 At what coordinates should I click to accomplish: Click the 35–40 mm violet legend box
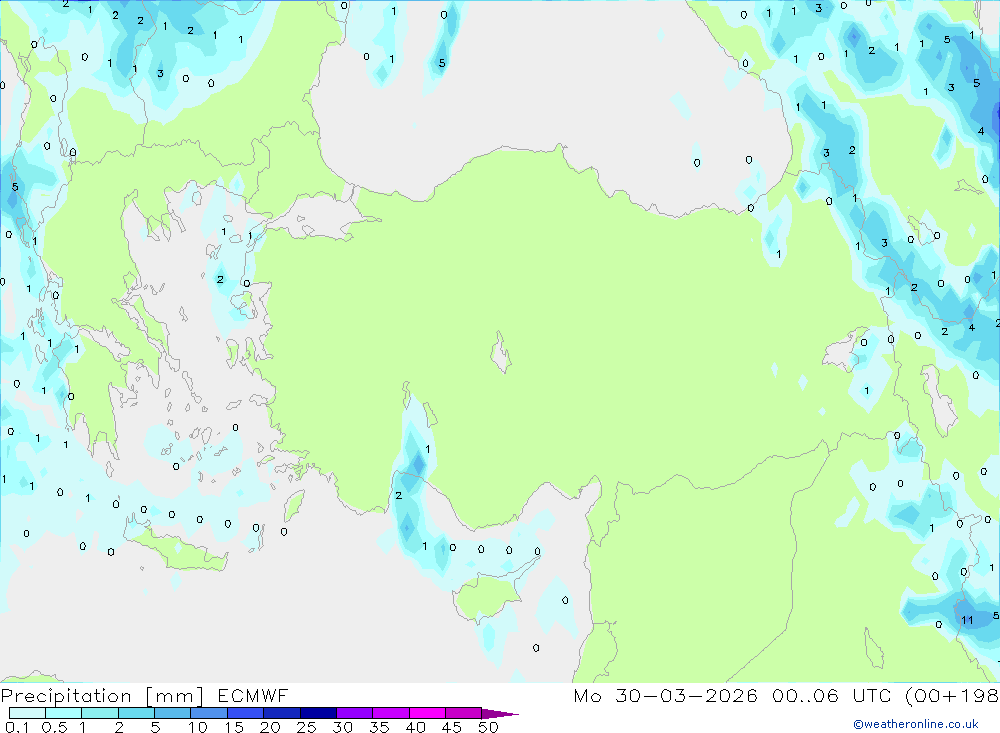click(390, 713)
